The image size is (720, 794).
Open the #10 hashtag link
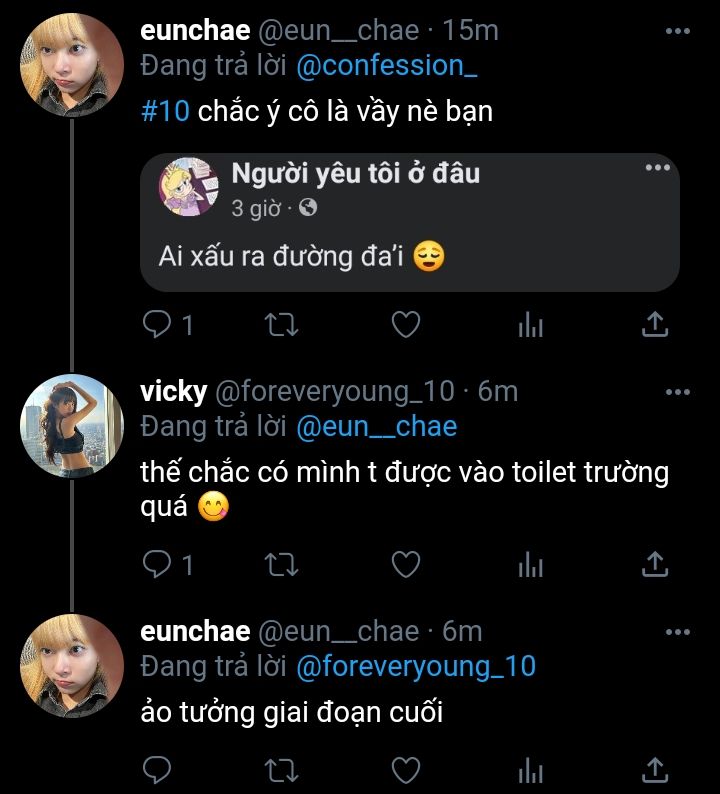(x=165, y=110)
